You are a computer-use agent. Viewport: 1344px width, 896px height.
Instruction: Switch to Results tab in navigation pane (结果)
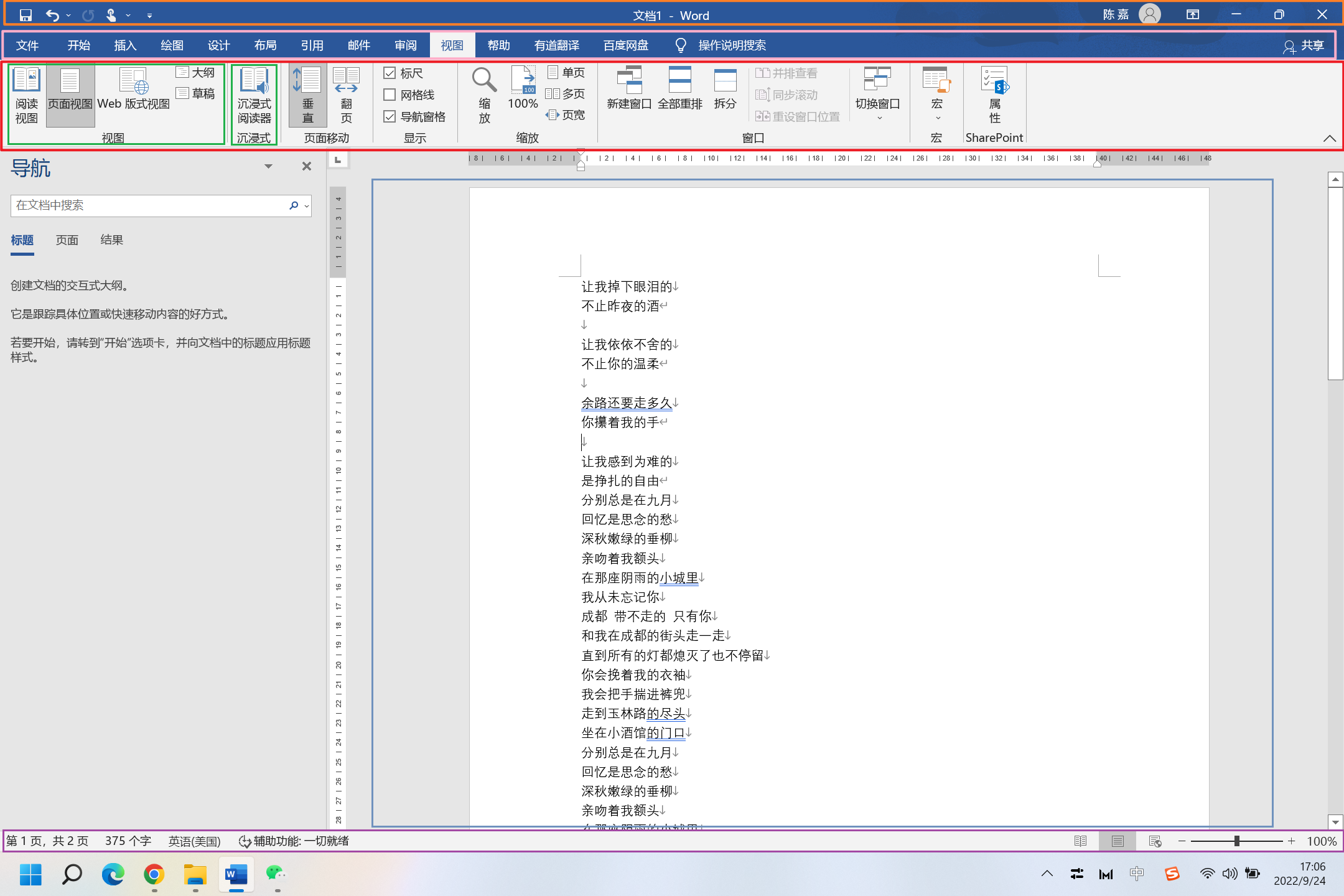(112, 240)
